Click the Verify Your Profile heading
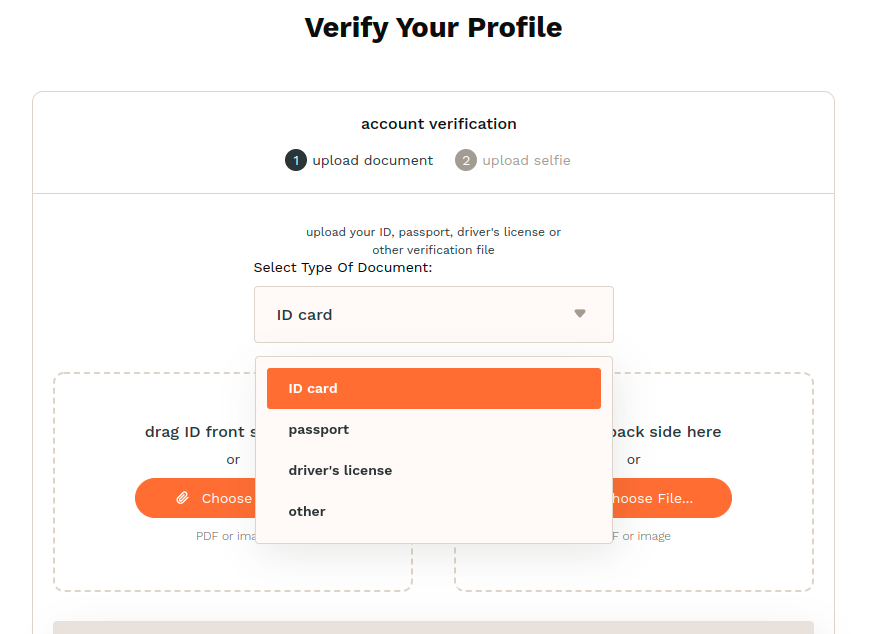Image resolution: width=872 pixels, height=634 pixels. coord(433,27)
